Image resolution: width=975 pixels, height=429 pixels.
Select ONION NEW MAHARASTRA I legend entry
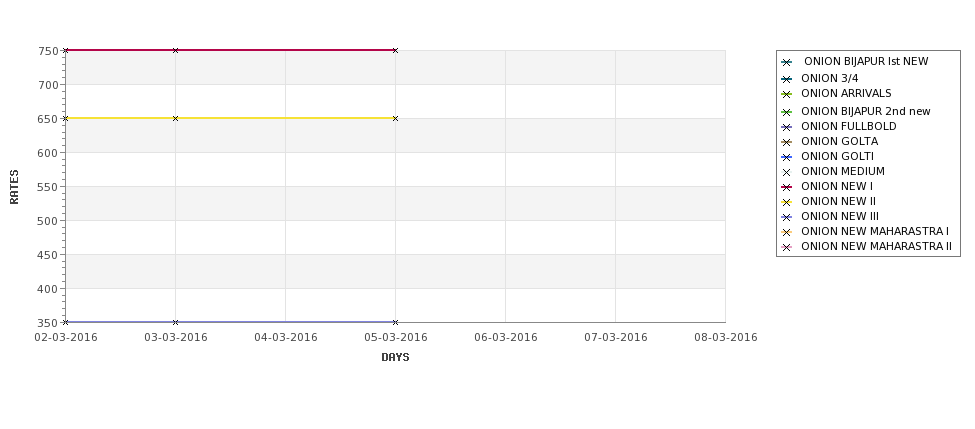(x=865, y=232)
